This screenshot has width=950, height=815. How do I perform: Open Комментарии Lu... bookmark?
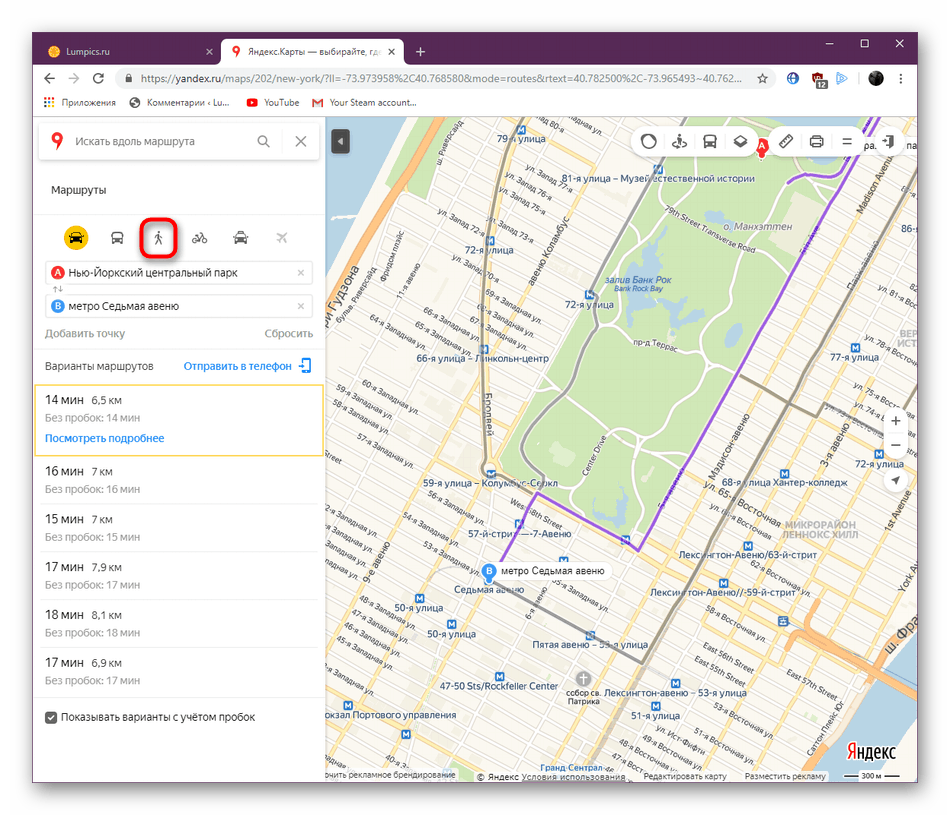[x=179, y=102]
